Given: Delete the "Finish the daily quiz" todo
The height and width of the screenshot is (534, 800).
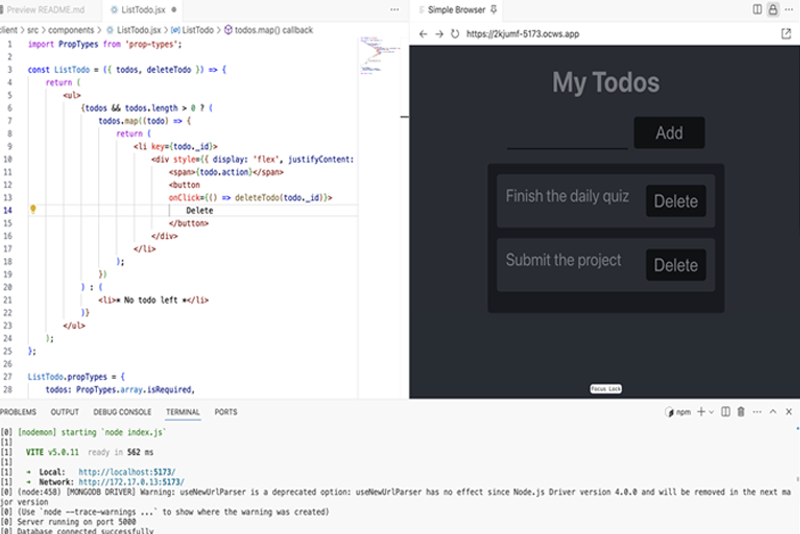Looking at the screenshot, I should pyautogui.click(x=675, y=201).
